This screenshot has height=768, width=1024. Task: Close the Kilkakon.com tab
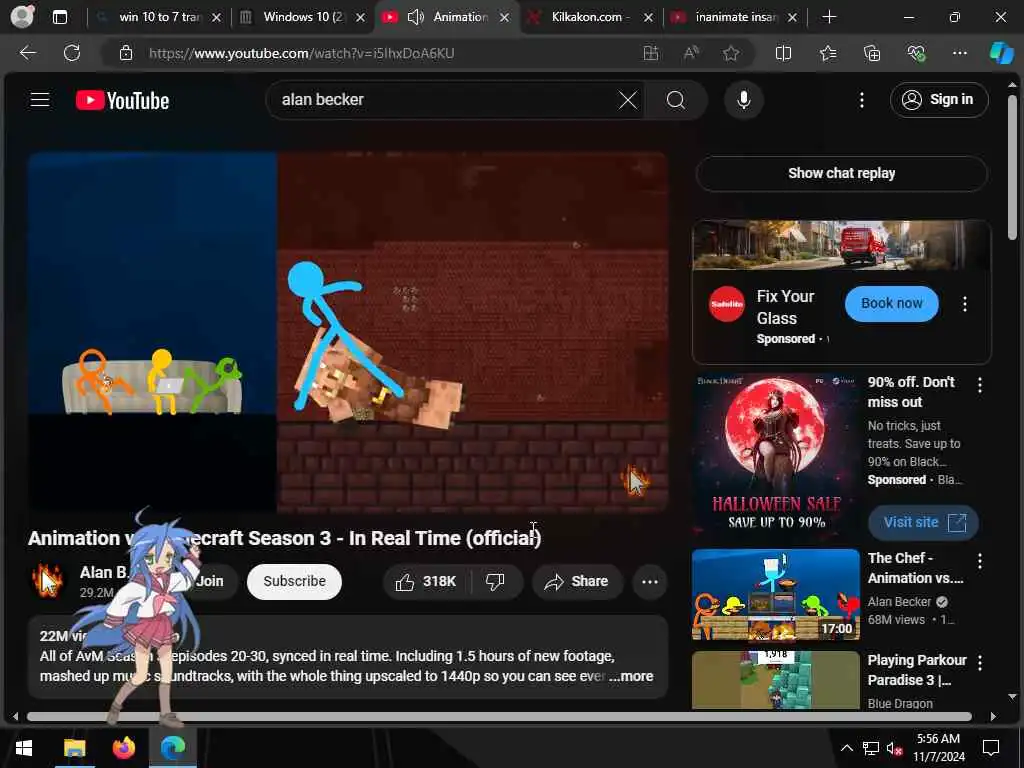[648, 18]
